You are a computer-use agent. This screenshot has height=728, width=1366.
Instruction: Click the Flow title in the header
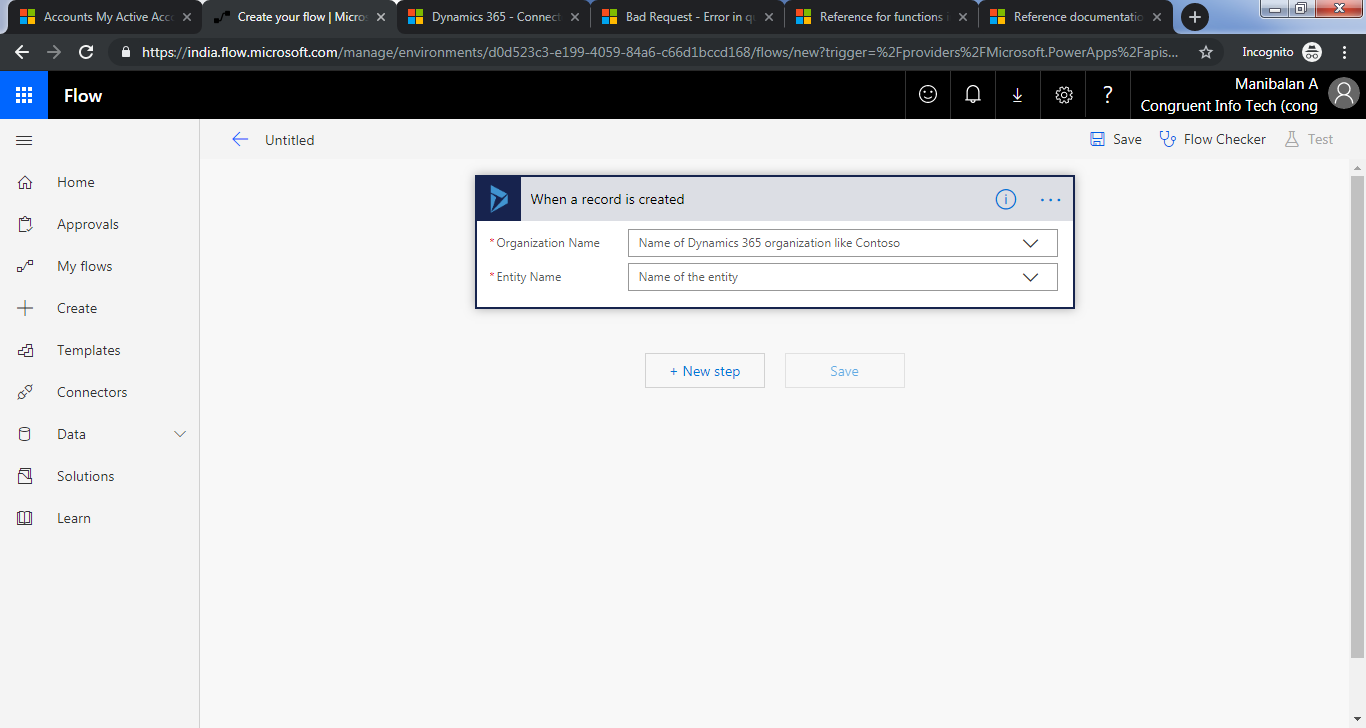[x=83, y=96]
